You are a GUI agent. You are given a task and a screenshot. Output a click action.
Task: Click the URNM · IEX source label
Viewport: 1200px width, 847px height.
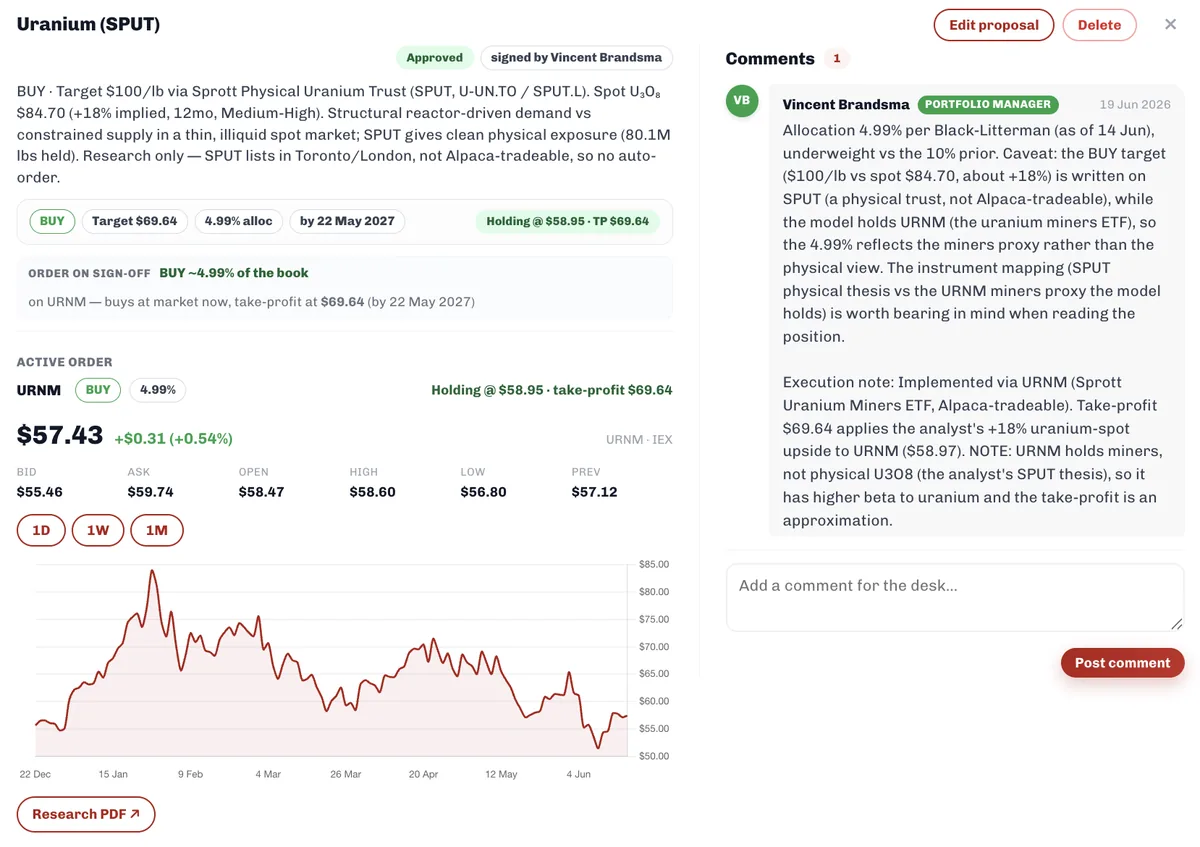click(639, 439)
